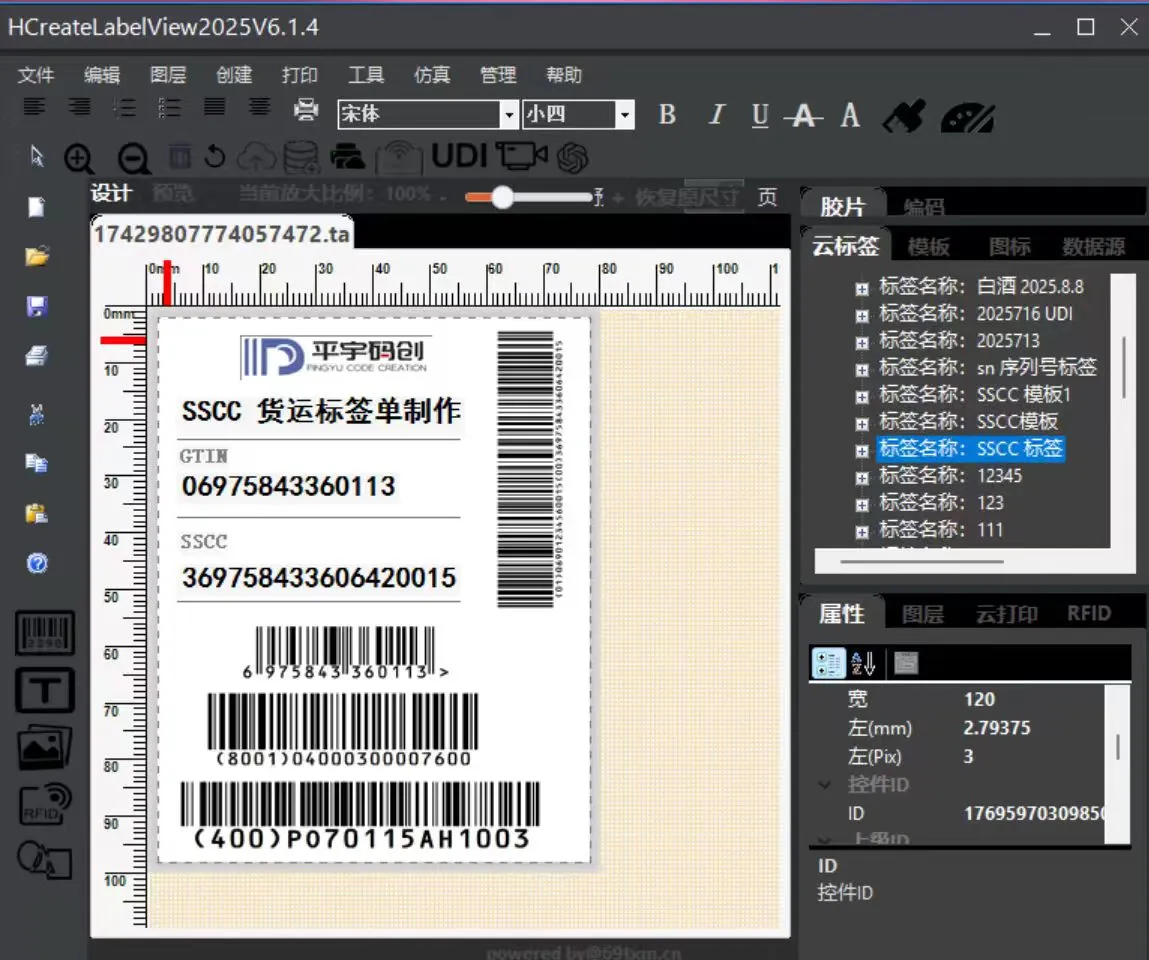The image size is (1149, 960).
Task: Expand tree node sn 序列号标签
Action: [x=862, y=369]
